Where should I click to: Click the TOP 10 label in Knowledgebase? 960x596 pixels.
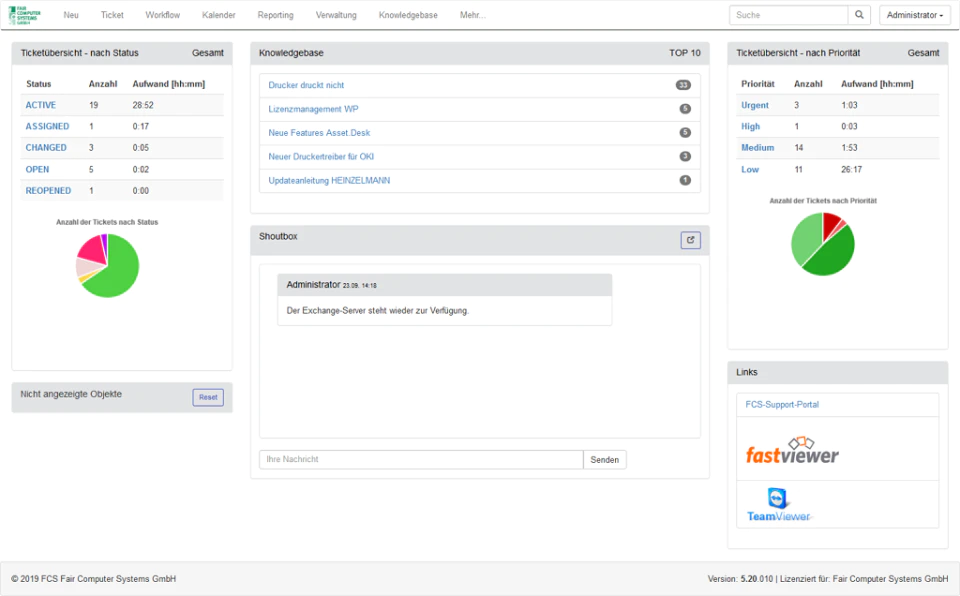[x=684, y=53]
